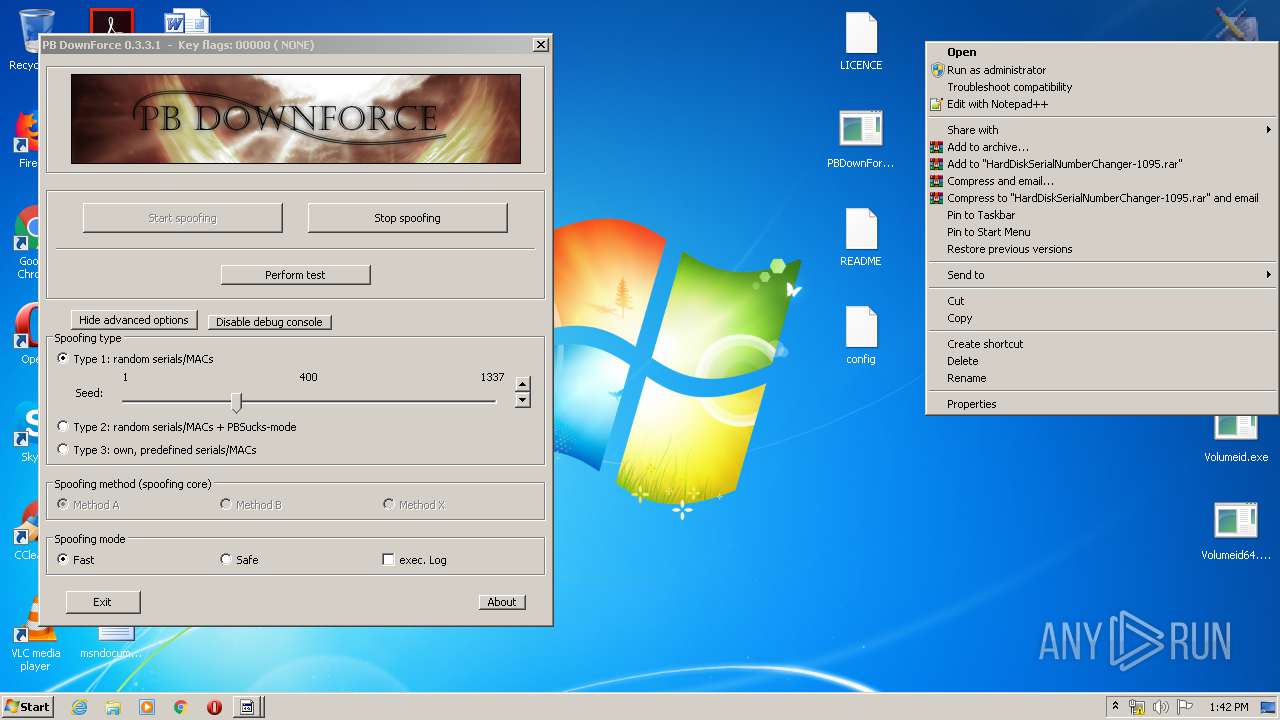
Task: Choose Compress to HardDiskSerialNumberChanger-1095.rar and email
Action: point(1101,198)
